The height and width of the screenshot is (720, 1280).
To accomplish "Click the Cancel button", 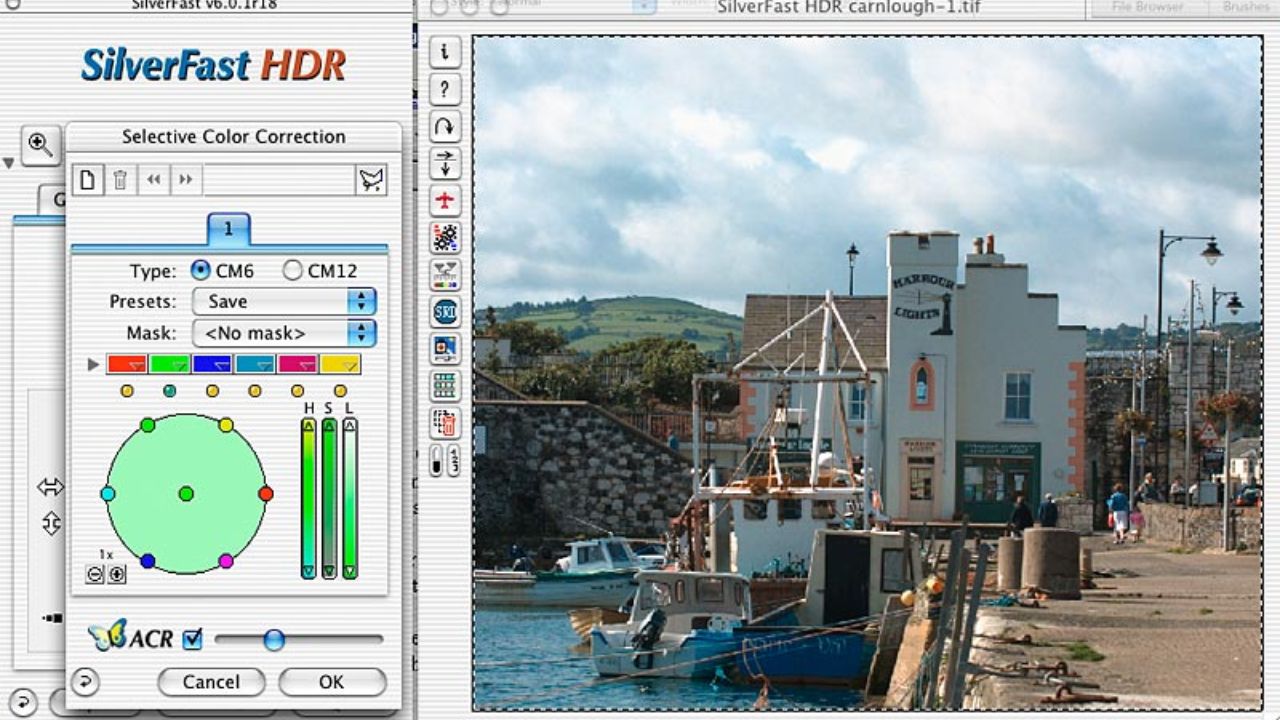I will coord(211,682).
